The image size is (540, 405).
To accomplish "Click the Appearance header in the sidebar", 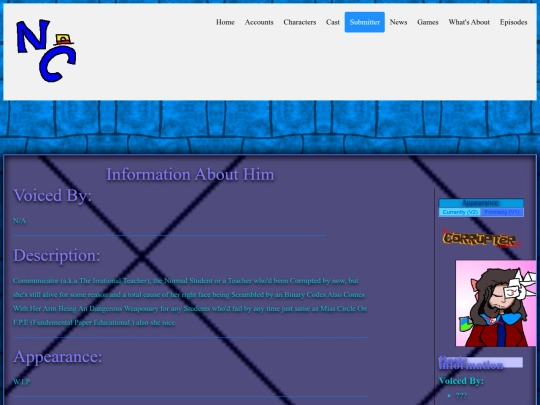I will tap(481, 203).
